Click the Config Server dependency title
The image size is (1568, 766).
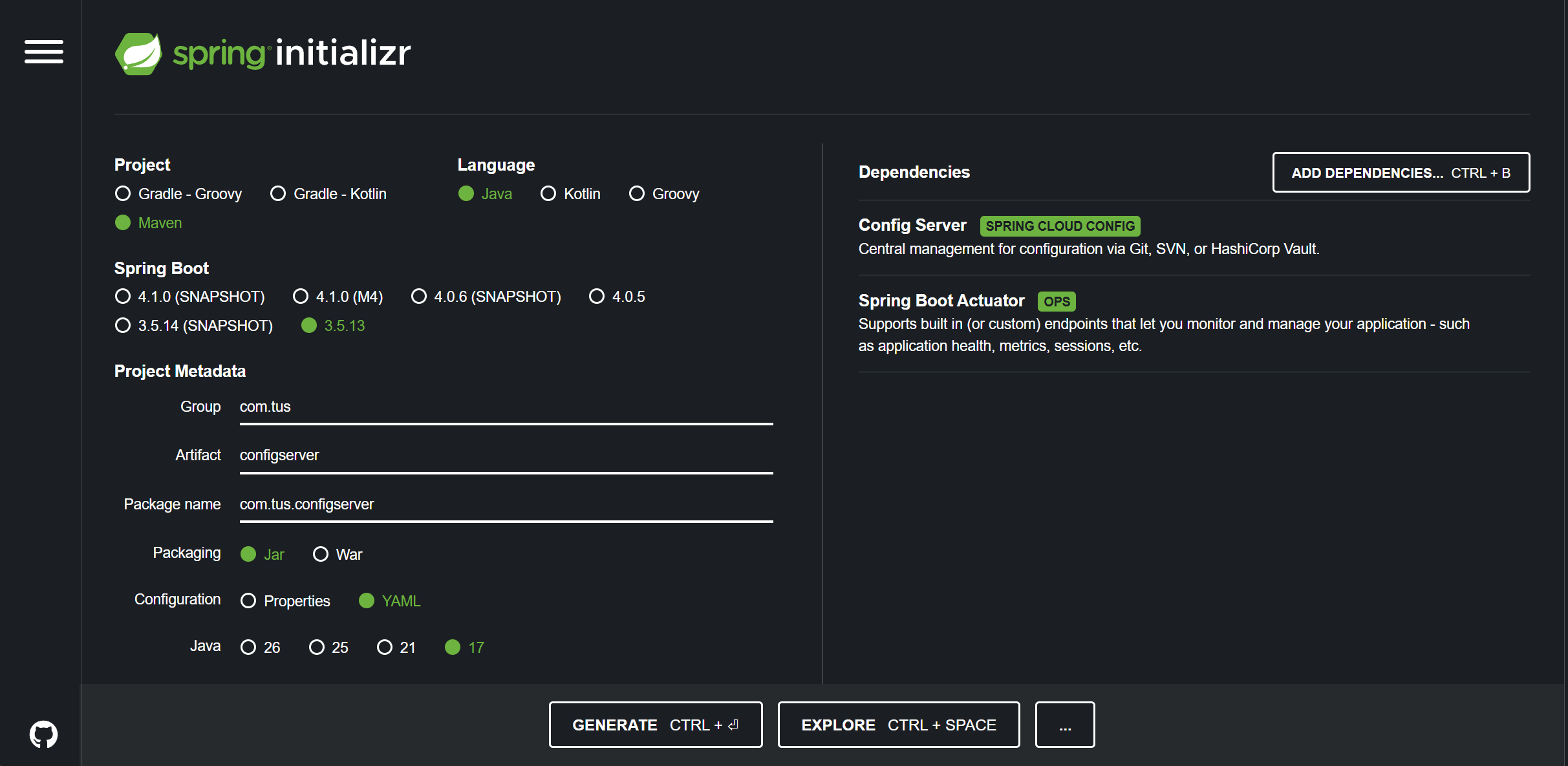click(912, 225)
